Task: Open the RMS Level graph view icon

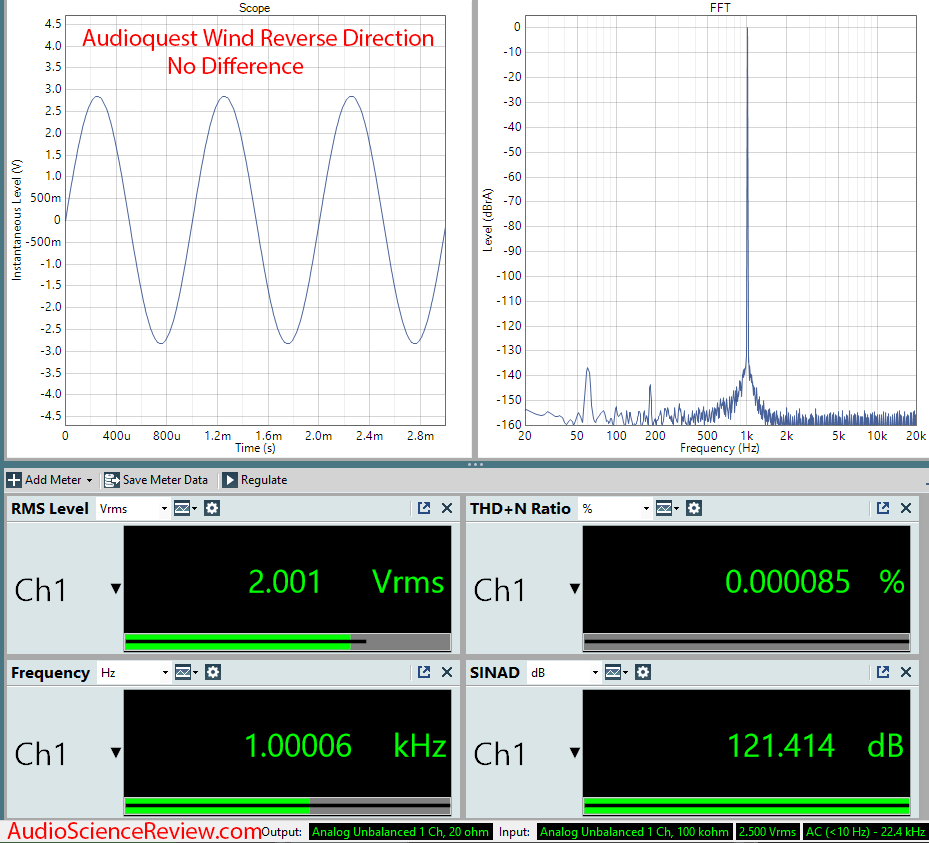Action: [x=185, y=508]
